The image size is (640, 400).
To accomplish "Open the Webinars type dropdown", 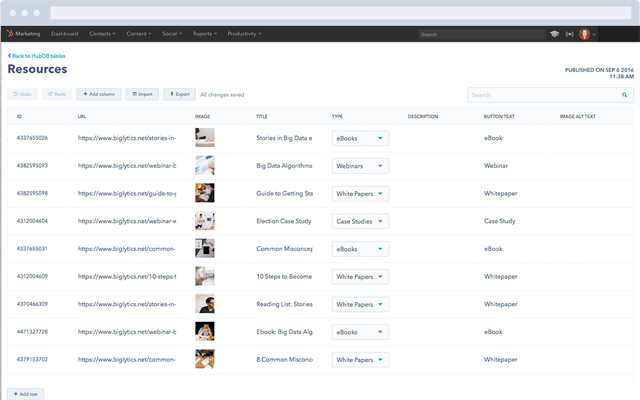I will [360, 165].
